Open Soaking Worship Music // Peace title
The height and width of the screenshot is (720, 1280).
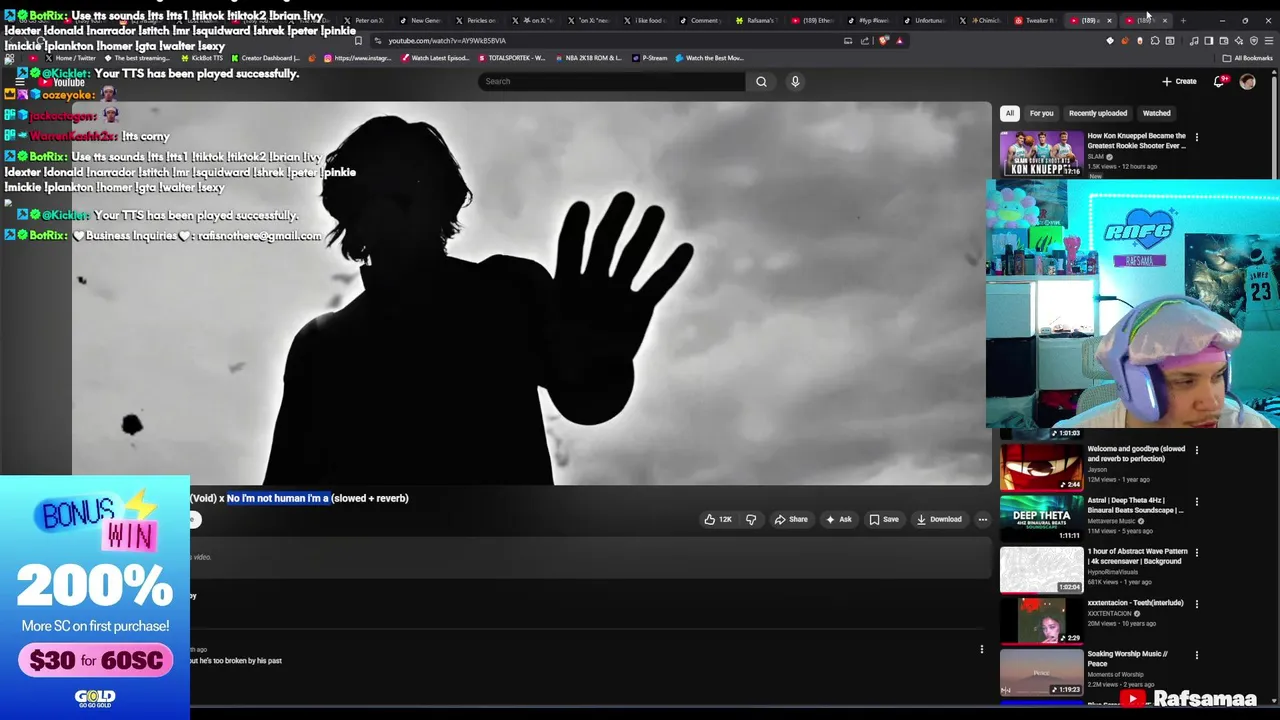coord(1128,658)
